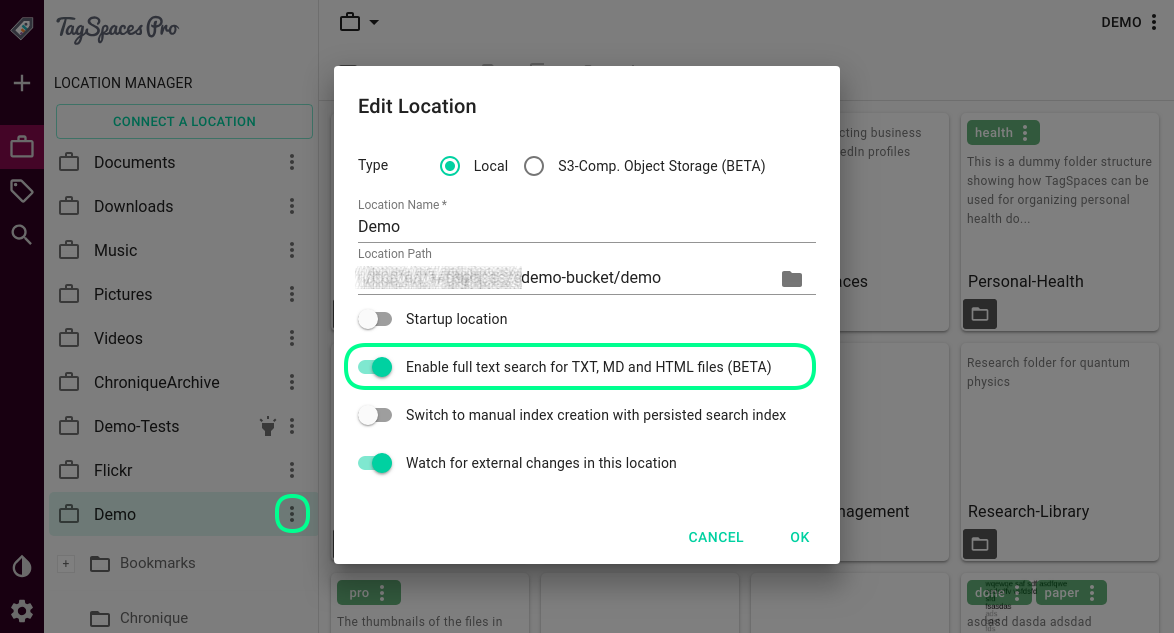Screen dimensions: 1174x633
Task: Select S3-Comp. Object Storage radio button
Action: (534, 166)
